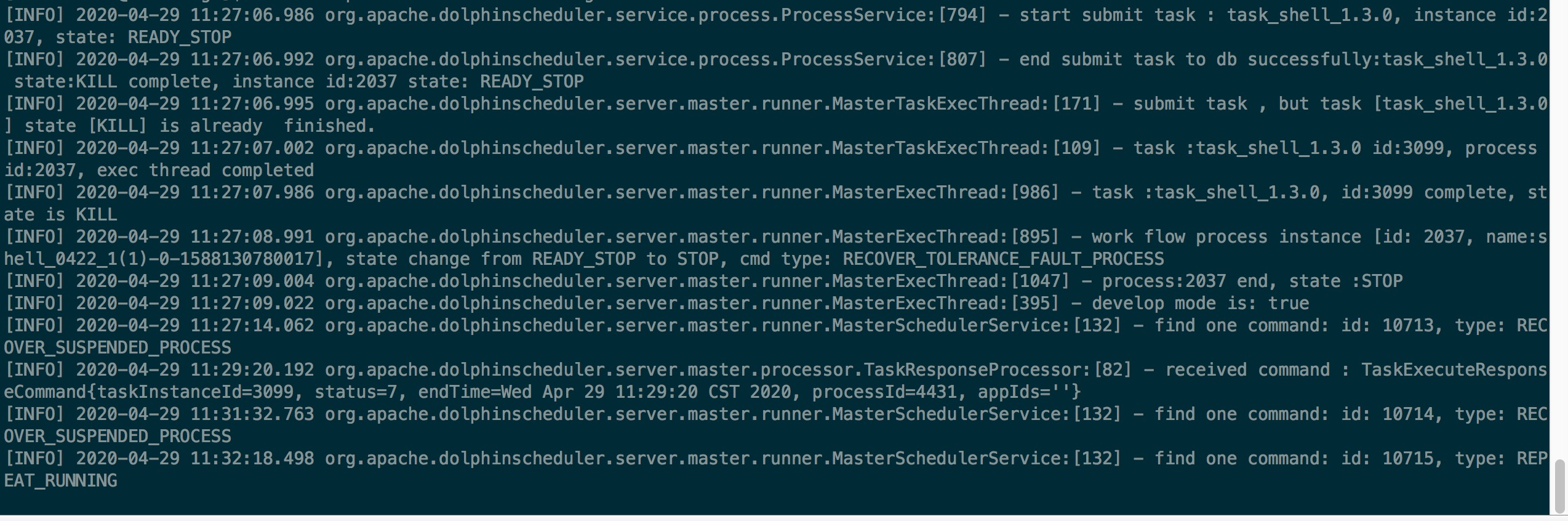This screenshot has width=1568, height=521.
Task: Click the wrapped text 'ate is KILL'
Action: pos(60,214)
